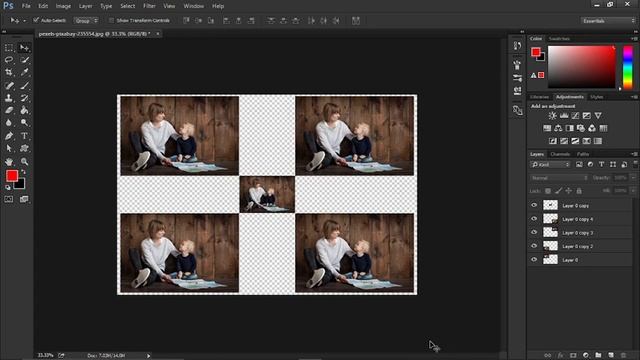Select the Horizontal Type tool
The width and height of the screenshot is (640, 360).
click(x=24, y=136)
